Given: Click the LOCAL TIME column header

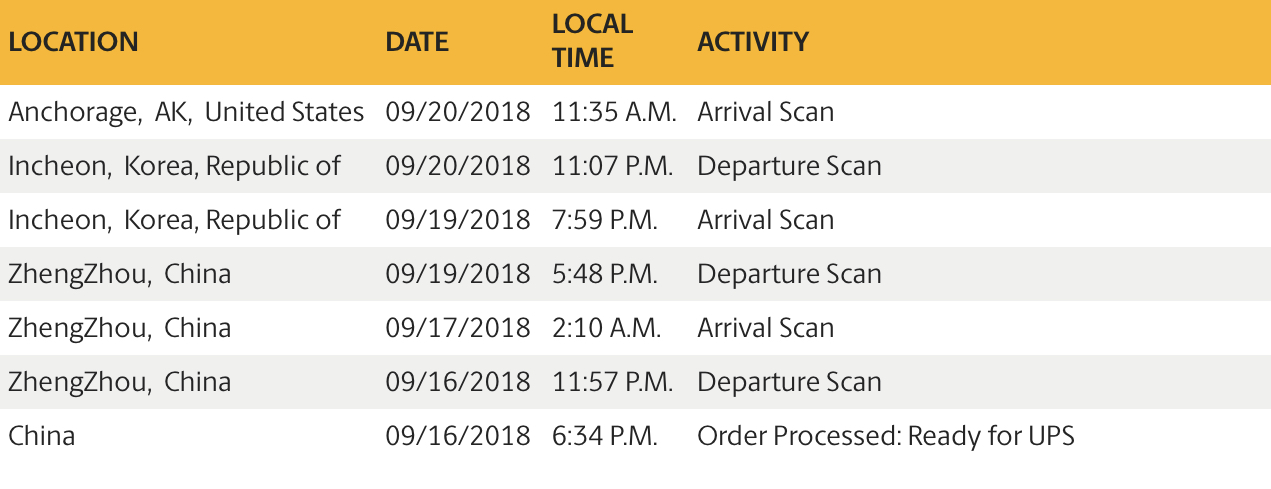Looking at the screenshot, I should pyautogui.click(x=593, y=41).
